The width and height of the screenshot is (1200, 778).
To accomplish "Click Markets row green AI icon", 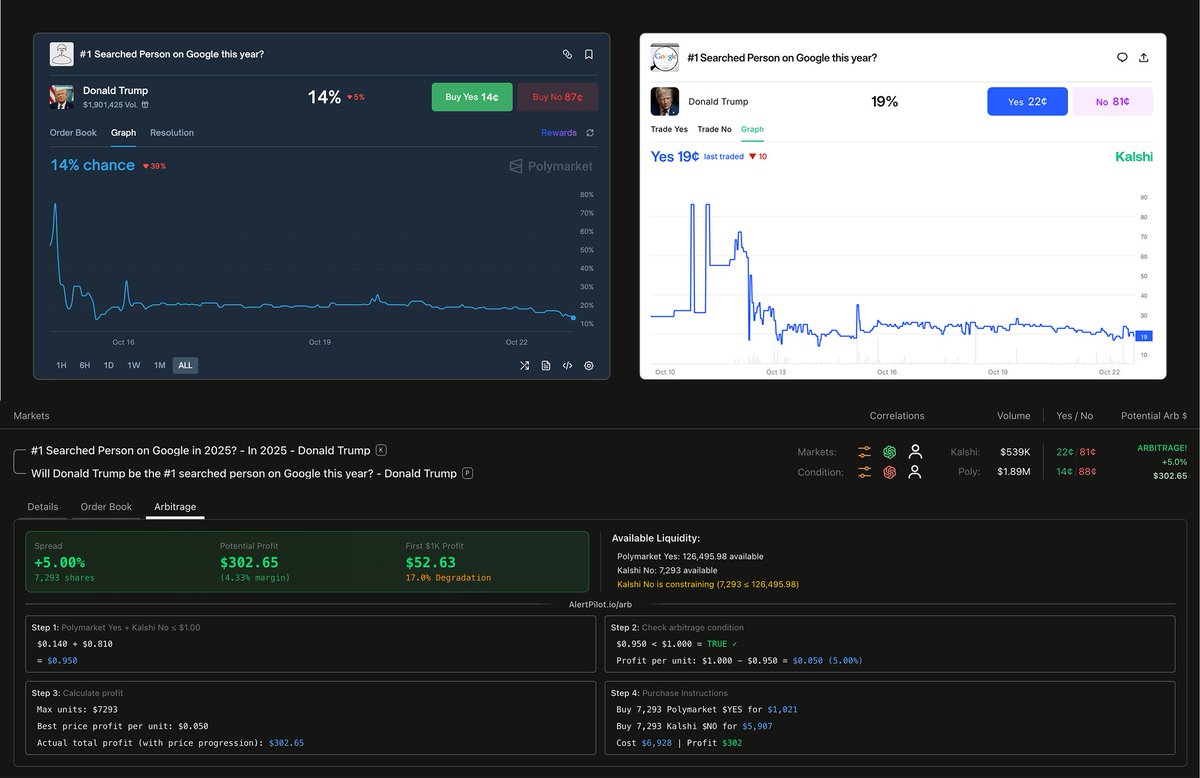I will coord(889,452).
